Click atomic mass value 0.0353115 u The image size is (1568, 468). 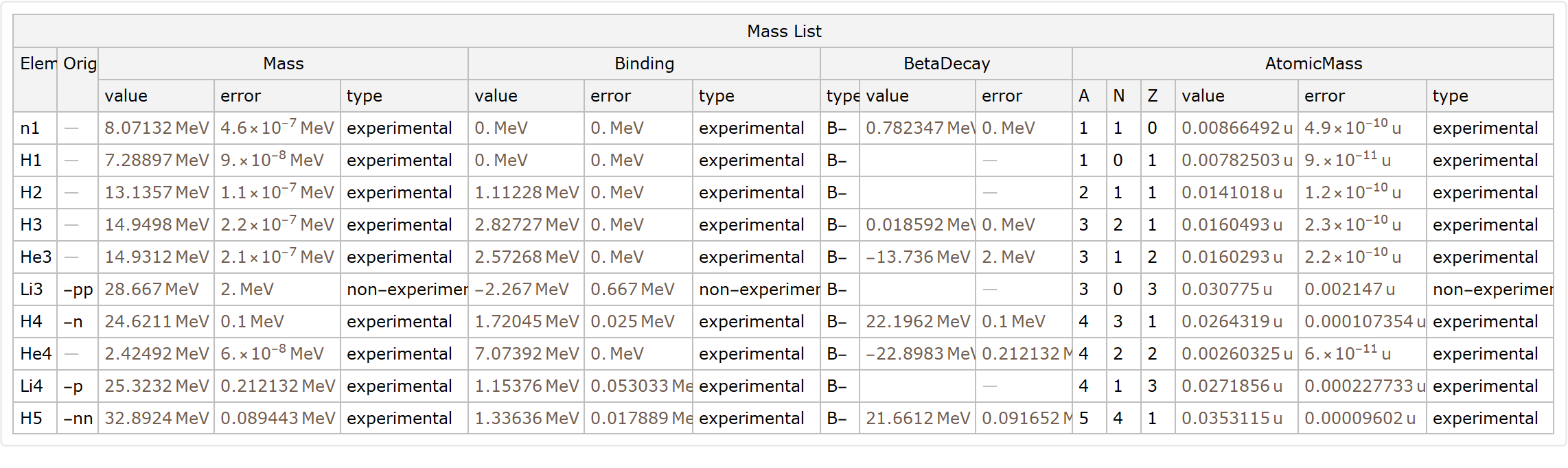point(1232,419)
